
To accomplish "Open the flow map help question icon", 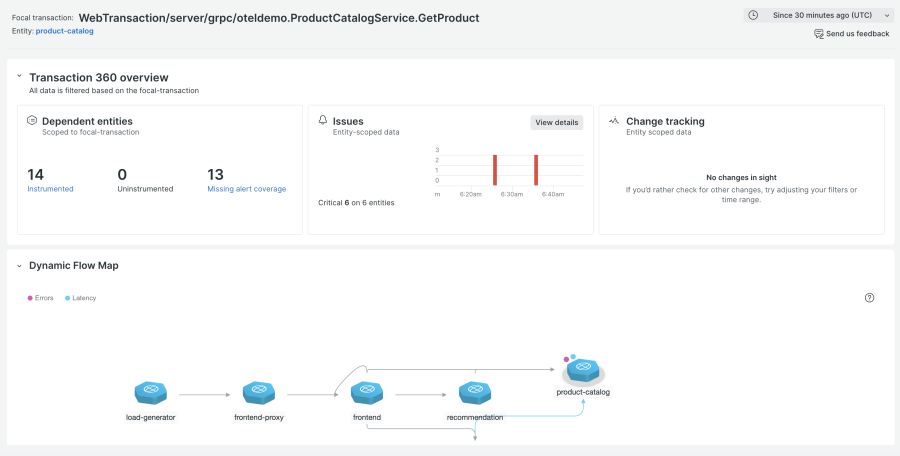I will [870, 297].
